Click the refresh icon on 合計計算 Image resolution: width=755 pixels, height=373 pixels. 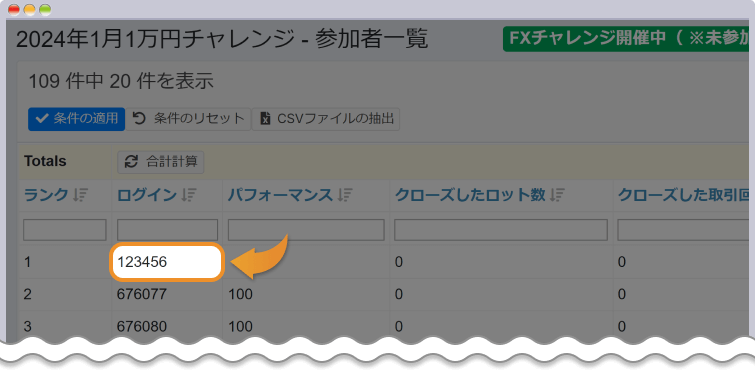[131, 162]
